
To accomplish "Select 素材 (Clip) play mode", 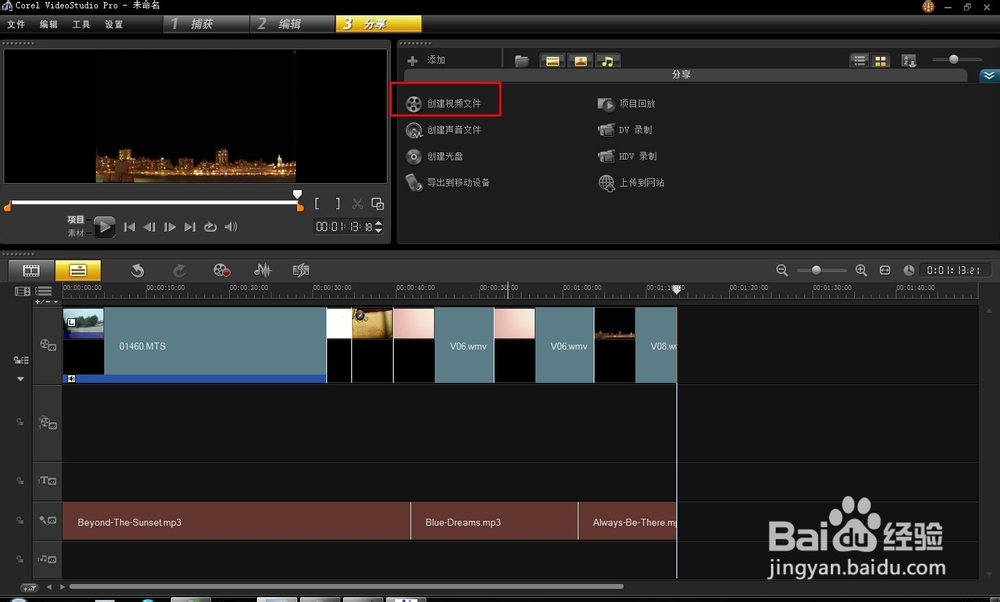I will pyautogui.click(x=75, y=233).
